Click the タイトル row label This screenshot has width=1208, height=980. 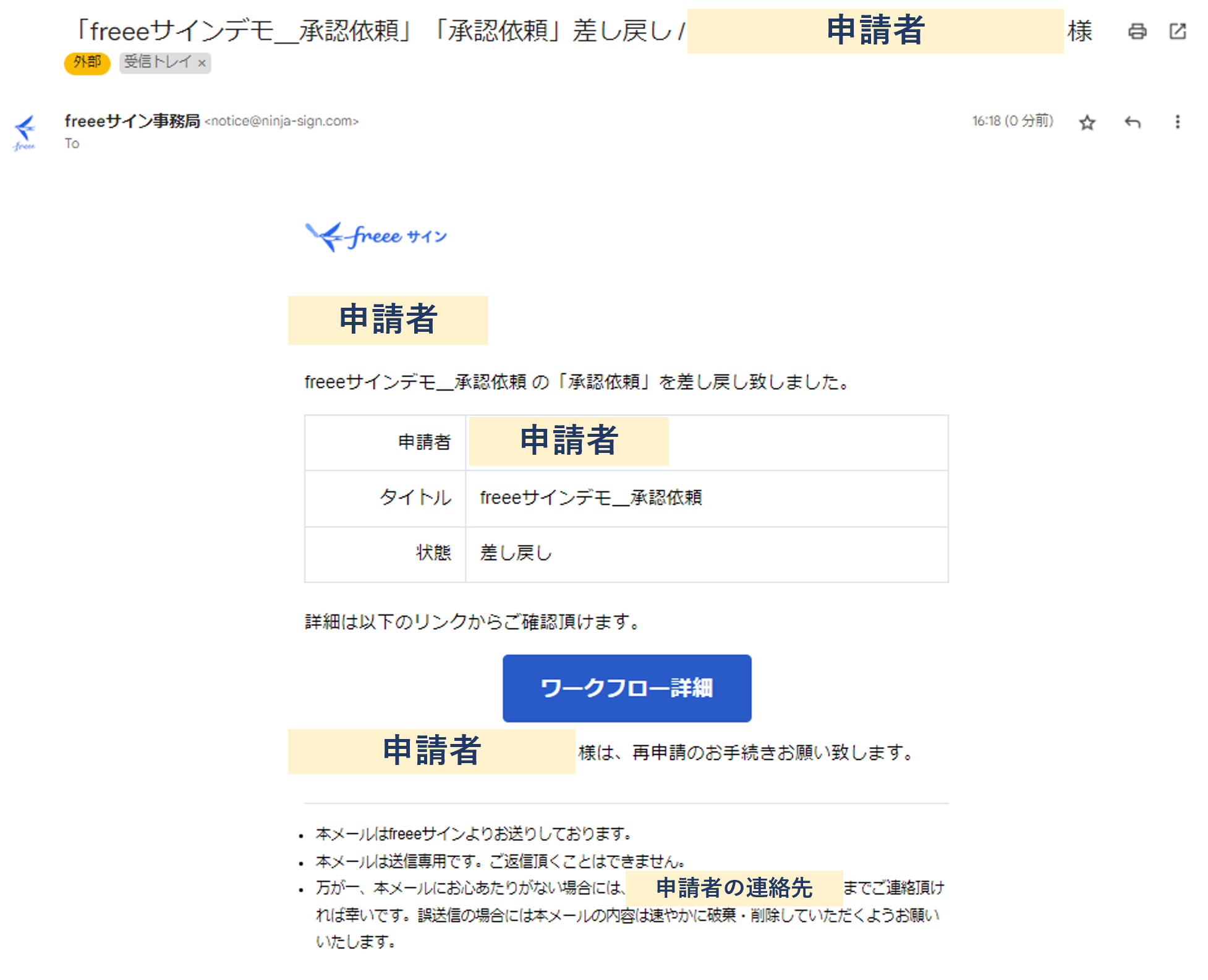click(415, 497)
